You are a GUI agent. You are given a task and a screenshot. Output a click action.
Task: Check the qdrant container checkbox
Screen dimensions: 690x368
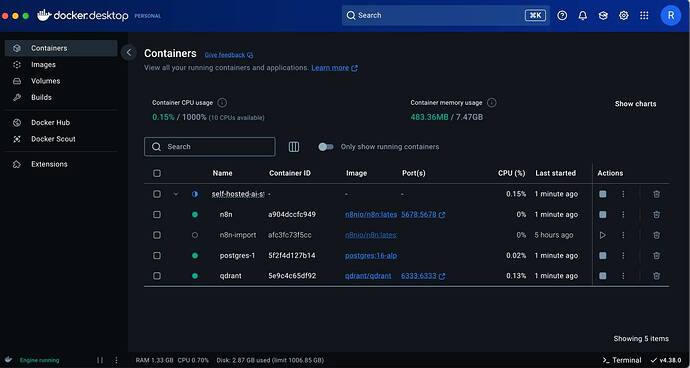click(x=157, y=276)
